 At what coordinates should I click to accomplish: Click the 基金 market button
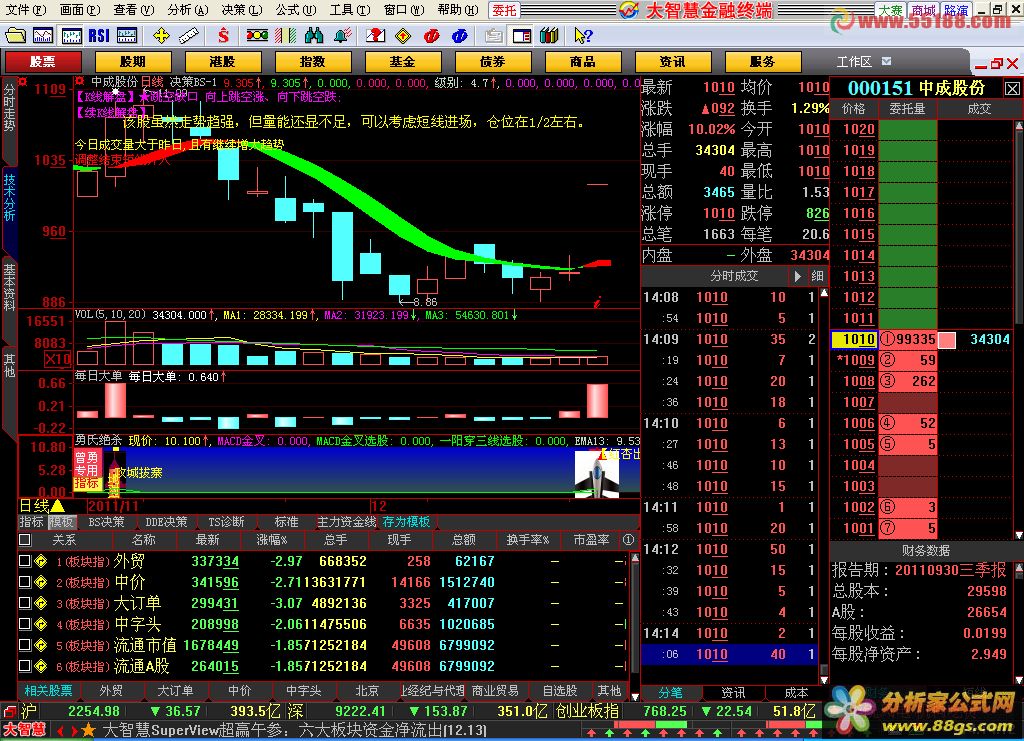(402, 61)
